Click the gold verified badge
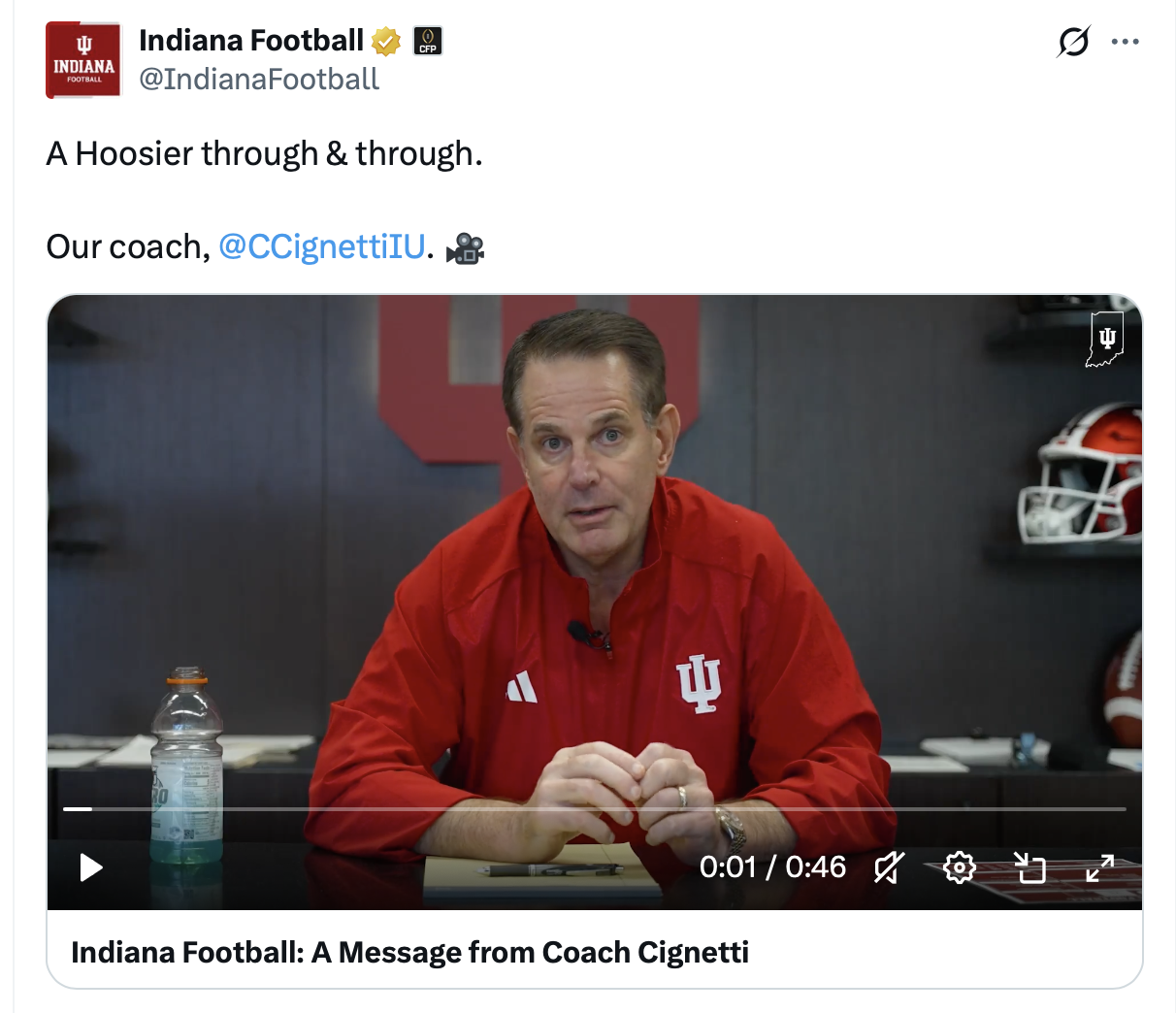Viewport: 1176px width, 1013px height. [x=386, y=41]
